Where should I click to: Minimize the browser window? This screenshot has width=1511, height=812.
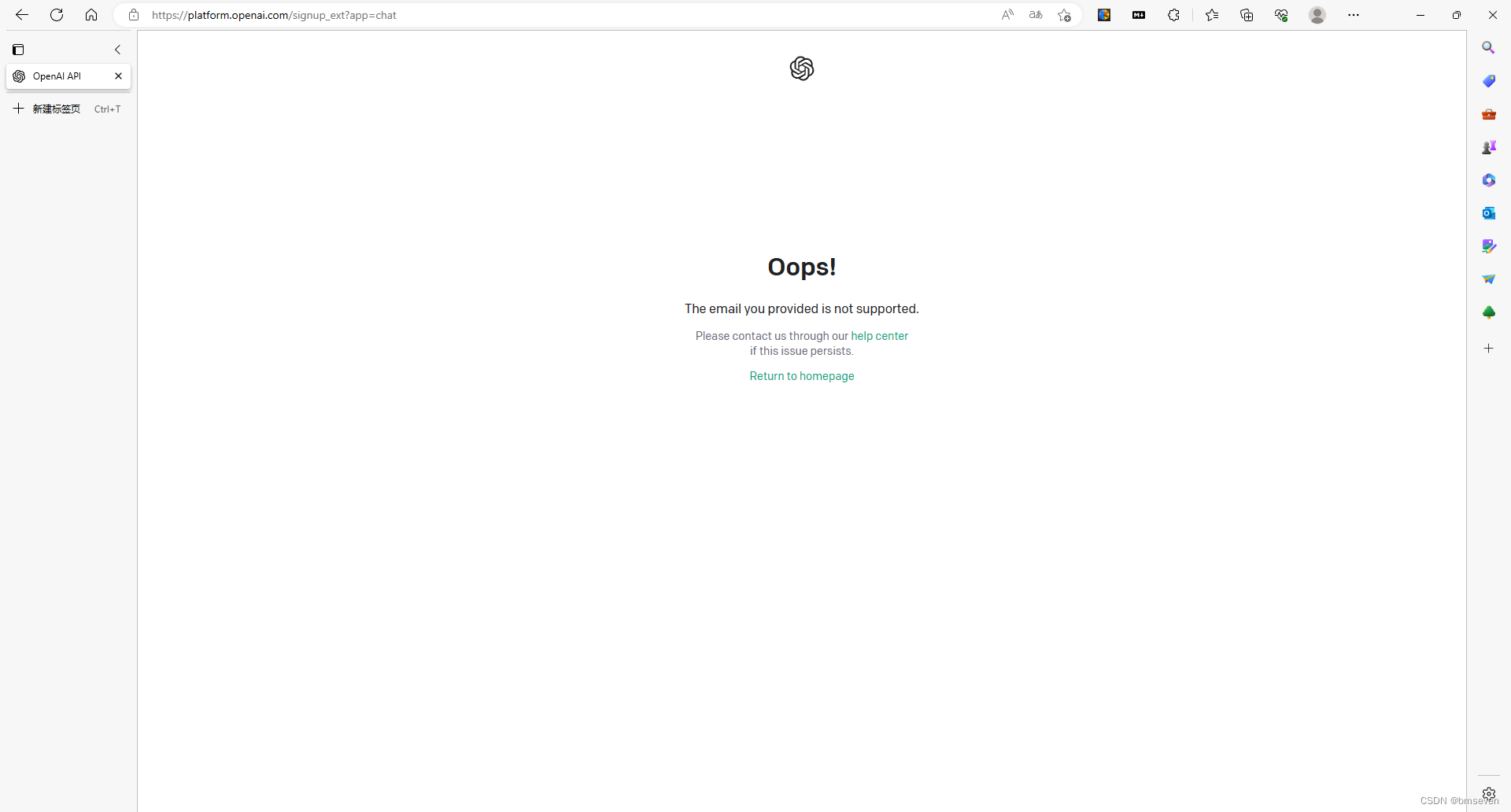(x=1420, y=15)
